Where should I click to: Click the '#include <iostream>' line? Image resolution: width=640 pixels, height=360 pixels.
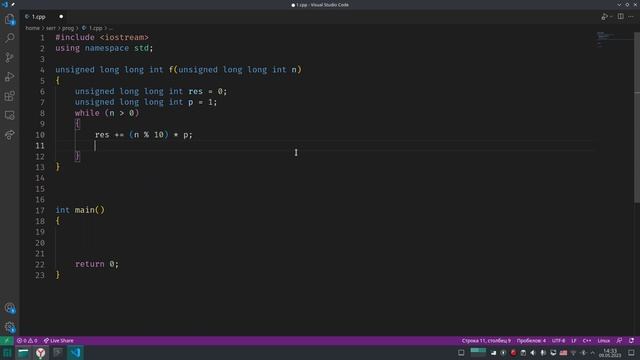pyautogui.click(x=102, y=37)
